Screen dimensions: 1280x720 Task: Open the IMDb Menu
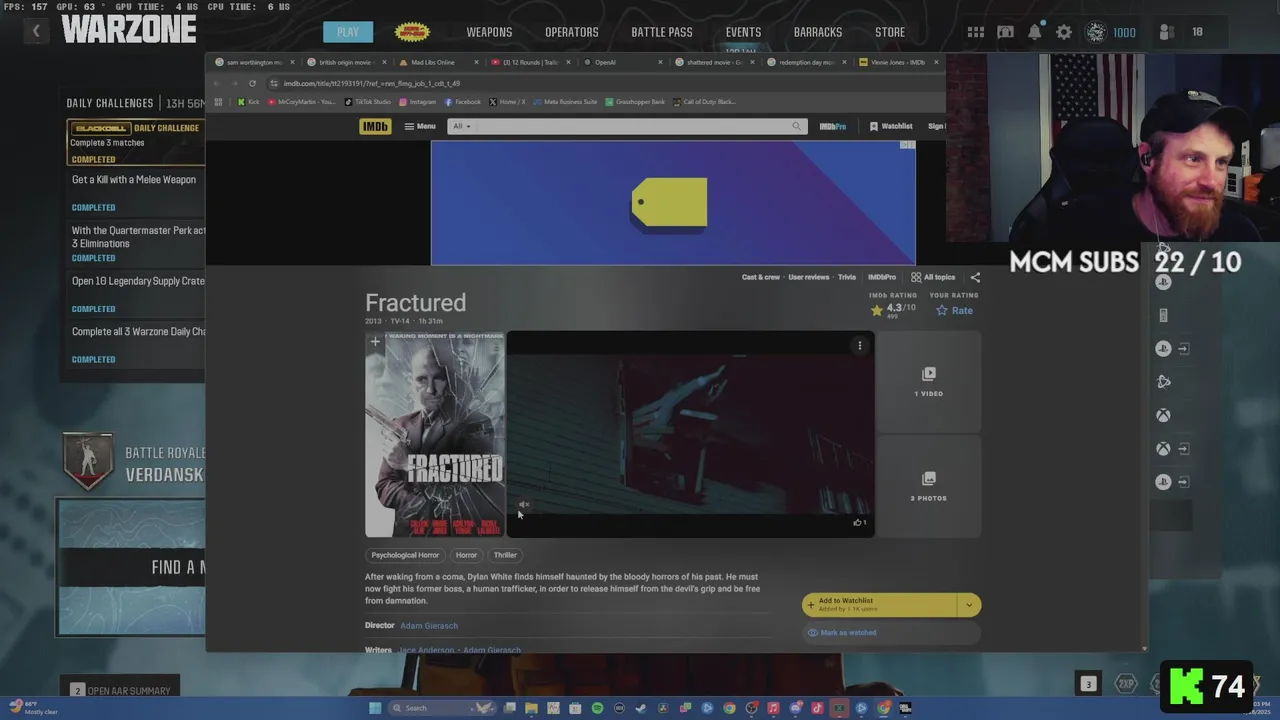tap(420, 126)
